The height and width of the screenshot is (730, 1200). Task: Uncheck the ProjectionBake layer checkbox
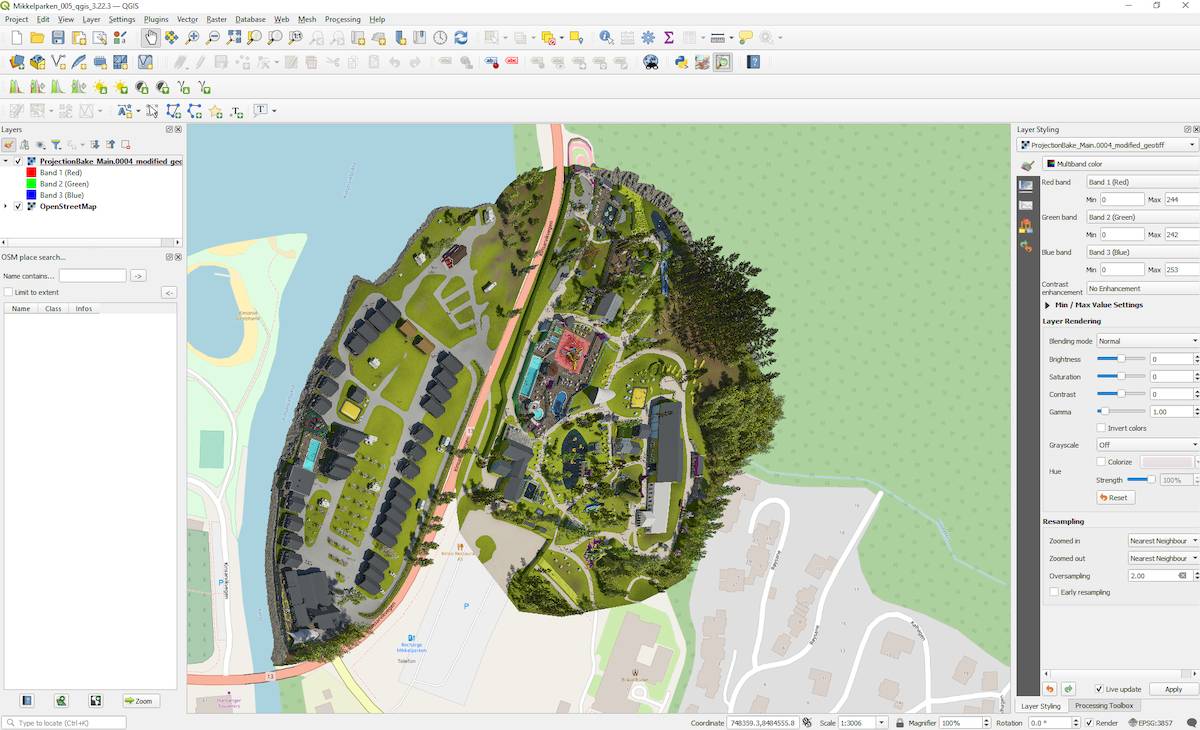(x=18, y=161)
